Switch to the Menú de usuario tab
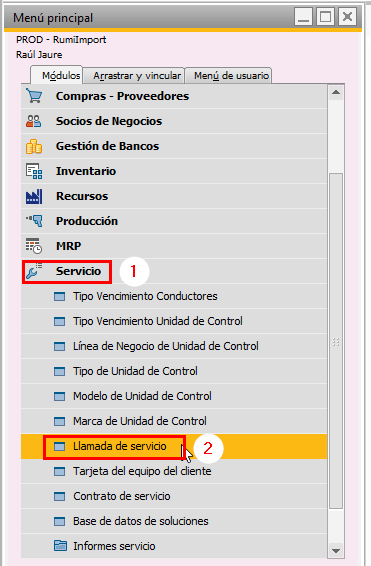 coord(231,76)
